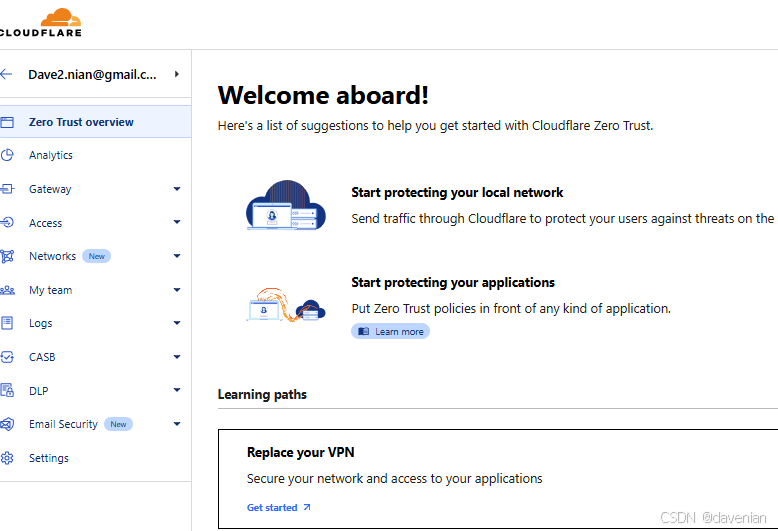Click the Learning paths heading
Screen dimensions: 778x531
262,395
